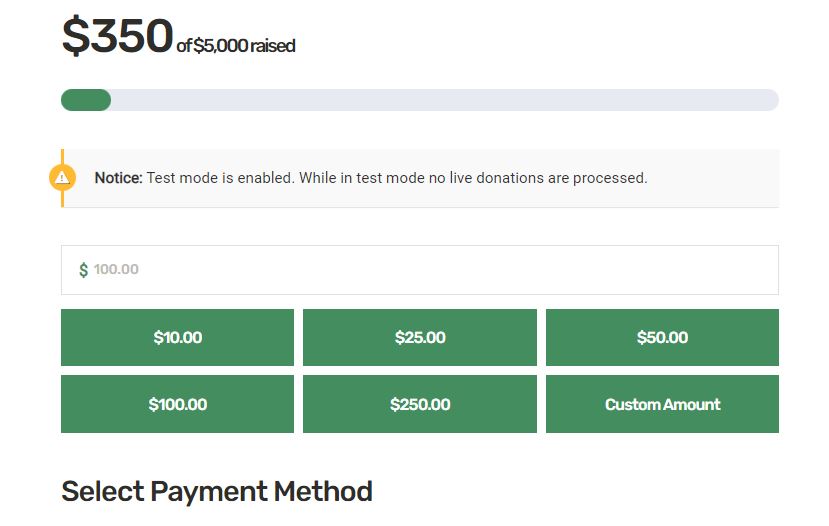The width and height of the screenshot is (829, 526).
Task: Click the green dollar sign symbol
Action: tap(84, 270)
